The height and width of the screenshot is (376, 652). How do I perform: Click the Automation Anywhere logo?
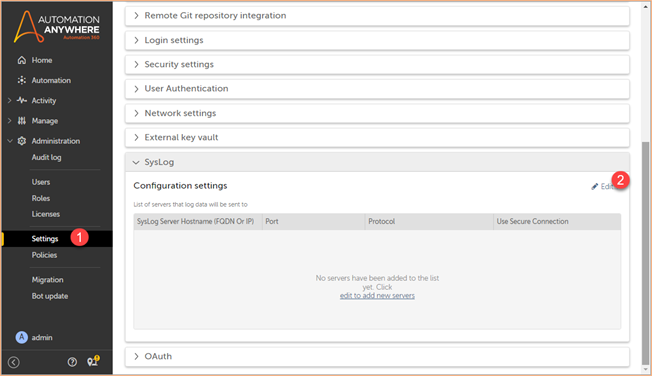tap(57, 27)
